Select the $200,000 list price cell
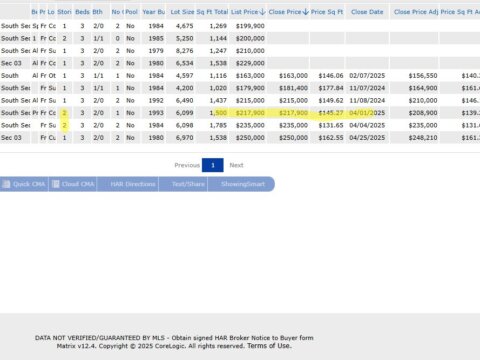480x360 pixels. 250,38
